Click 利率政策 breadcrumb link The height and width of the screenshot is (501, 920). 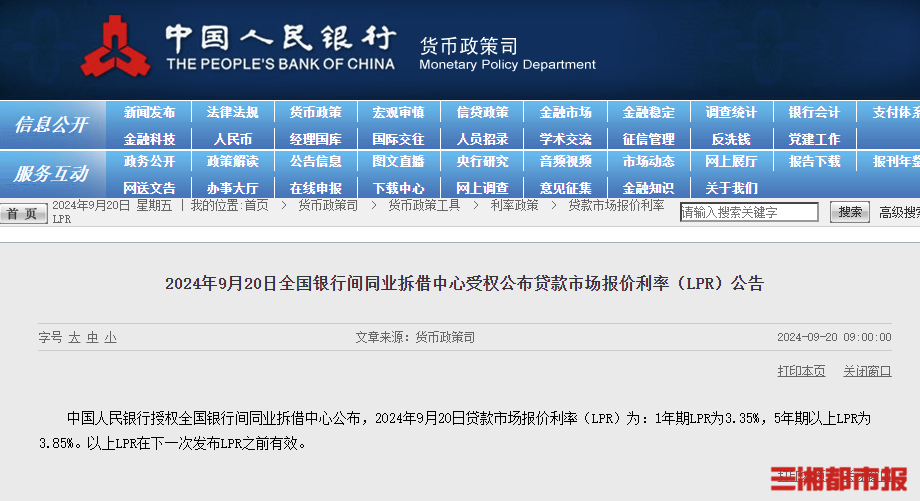[x=514, y=205]
